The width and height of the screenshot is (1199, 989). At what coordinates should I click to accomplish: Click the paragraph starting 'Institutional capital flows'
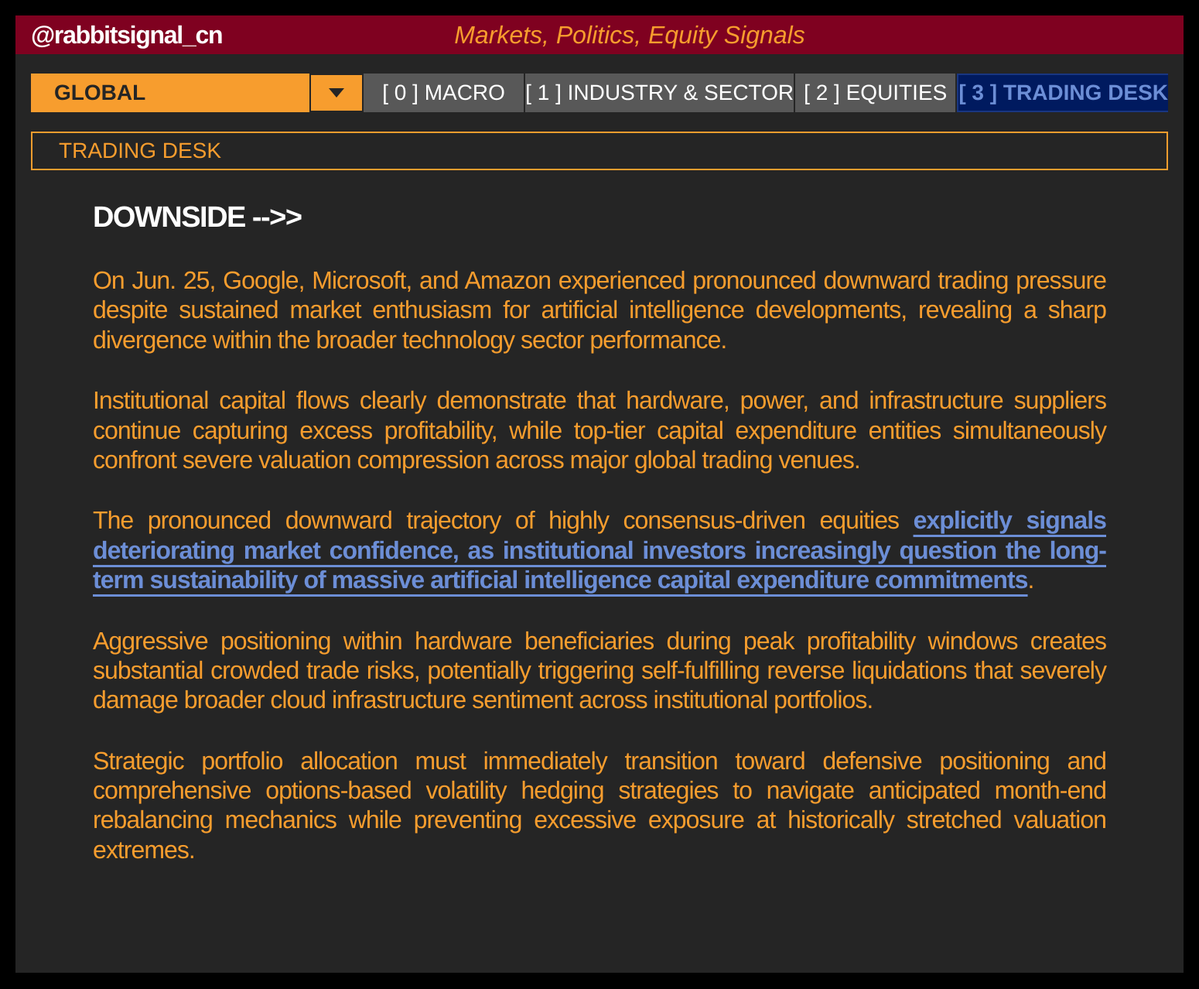(x=600, y=430)
